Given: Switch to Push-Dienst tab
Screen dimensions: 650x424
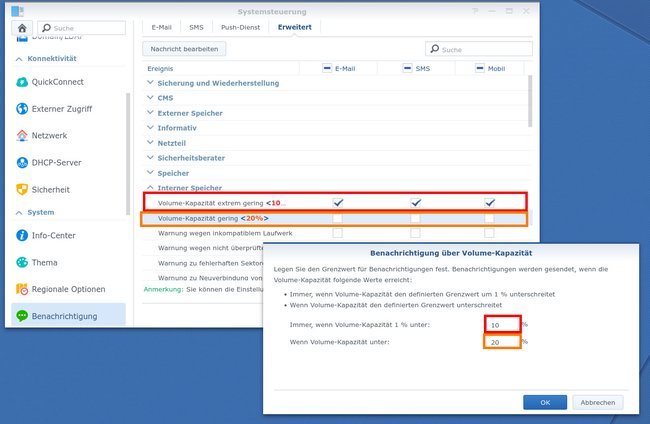Looking at the screenshot, I should (x=240, y=27).
